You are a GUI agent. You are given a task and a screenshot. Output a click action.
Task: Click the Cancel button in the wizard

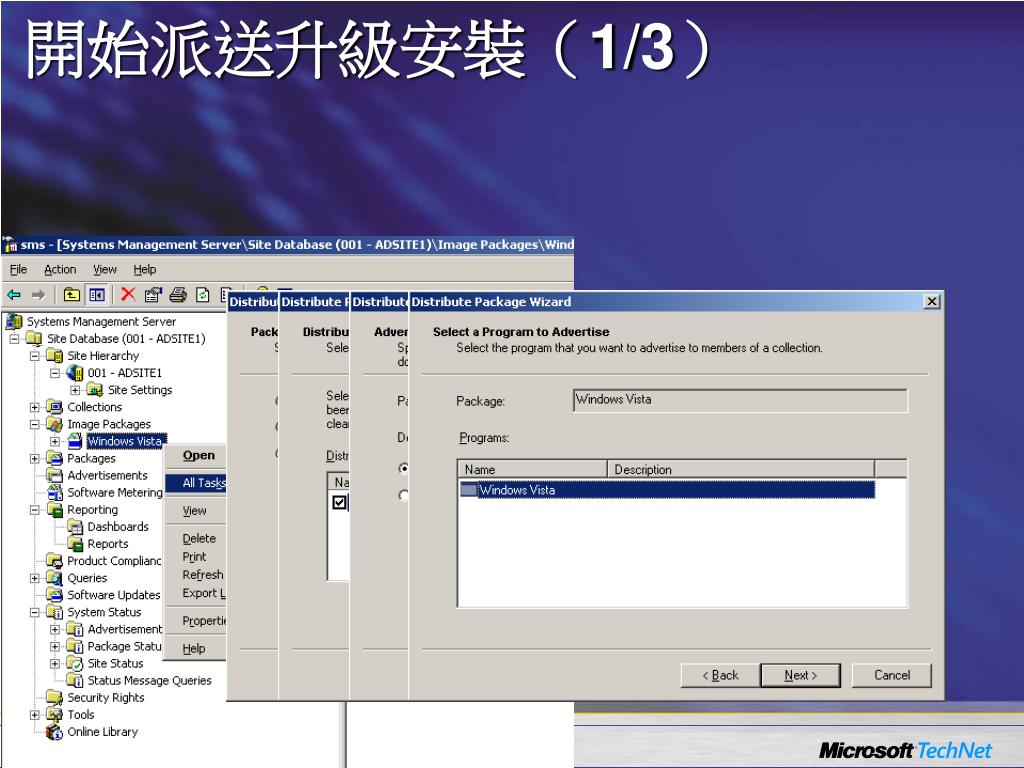[x=892, y=675]
